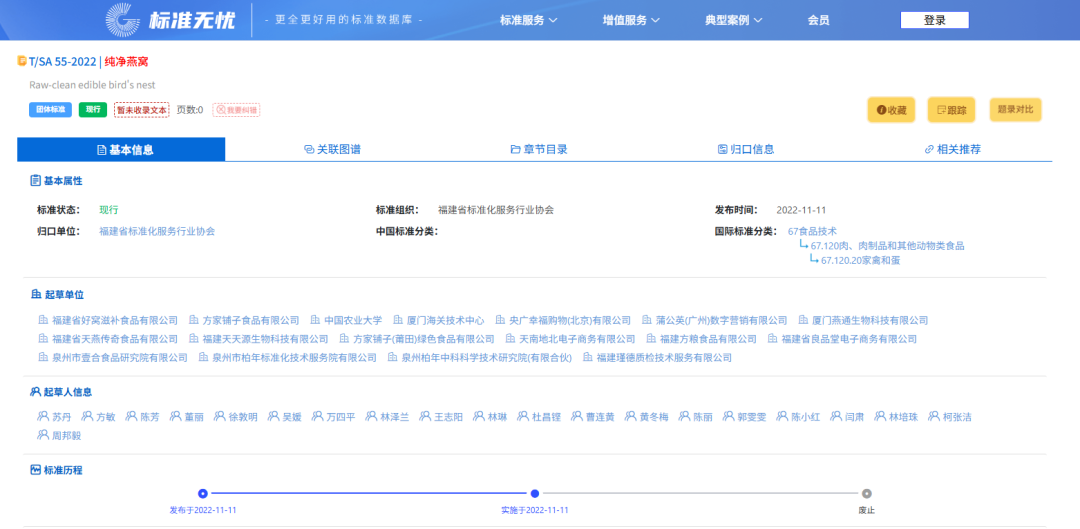Select the 基本信息 tab
This screenshot has height=529, width=1080.
coord(121,149)
